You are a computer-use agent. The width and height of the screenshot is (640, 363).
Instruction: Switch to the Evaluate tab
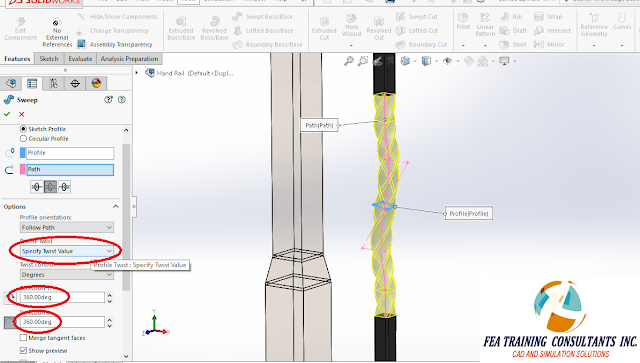pos(80,59)
